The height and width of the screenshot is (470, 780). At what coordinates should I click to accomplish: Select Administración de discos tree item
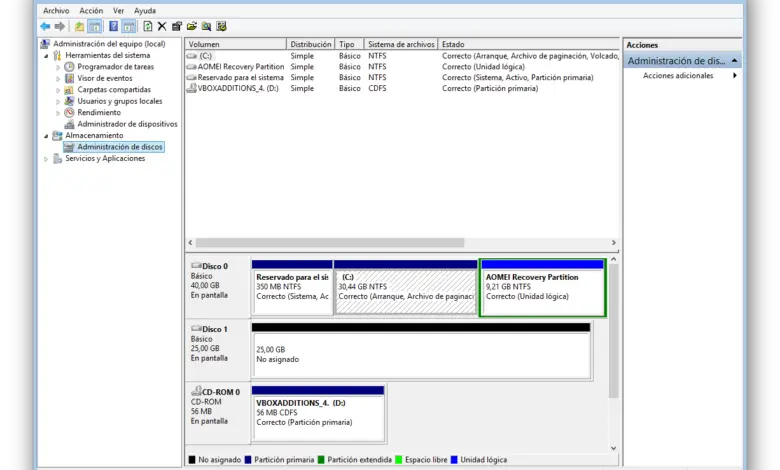pyautogui.click(x=119, y=147)
